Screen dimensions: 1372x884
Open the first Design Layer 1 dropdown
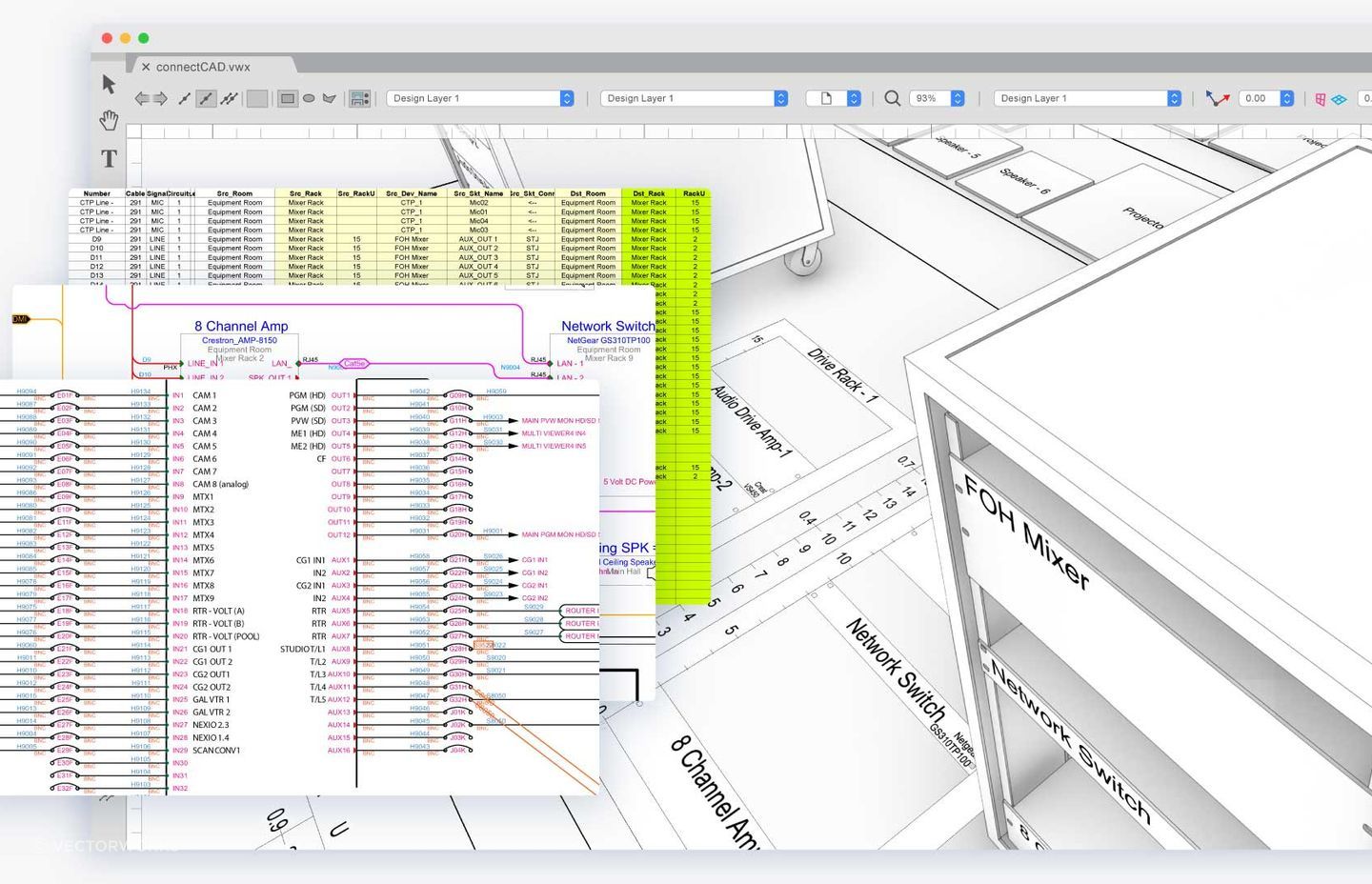[479, 98]
